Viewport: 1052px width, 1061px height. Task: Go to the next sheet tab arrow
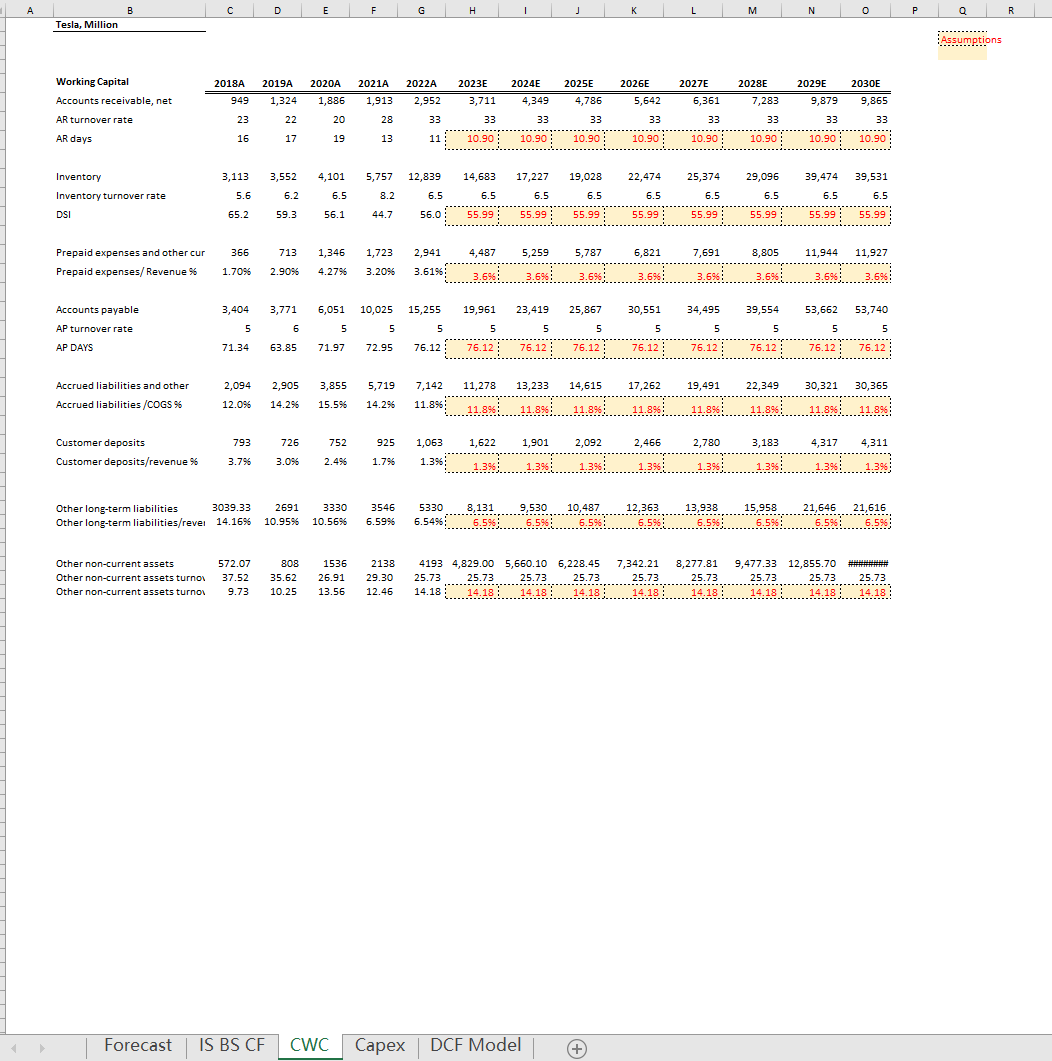(x=42, y=1047)
